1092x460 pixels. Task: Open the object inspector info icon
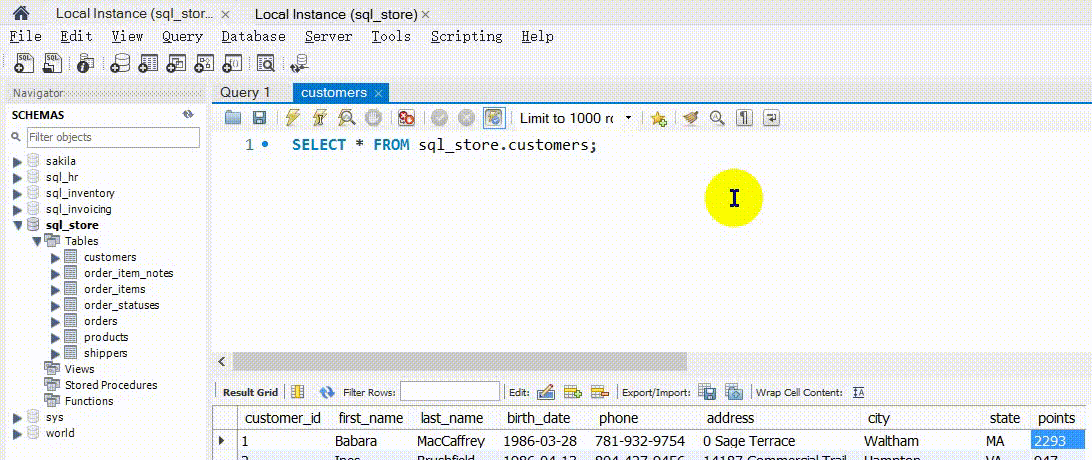[86, 63]
